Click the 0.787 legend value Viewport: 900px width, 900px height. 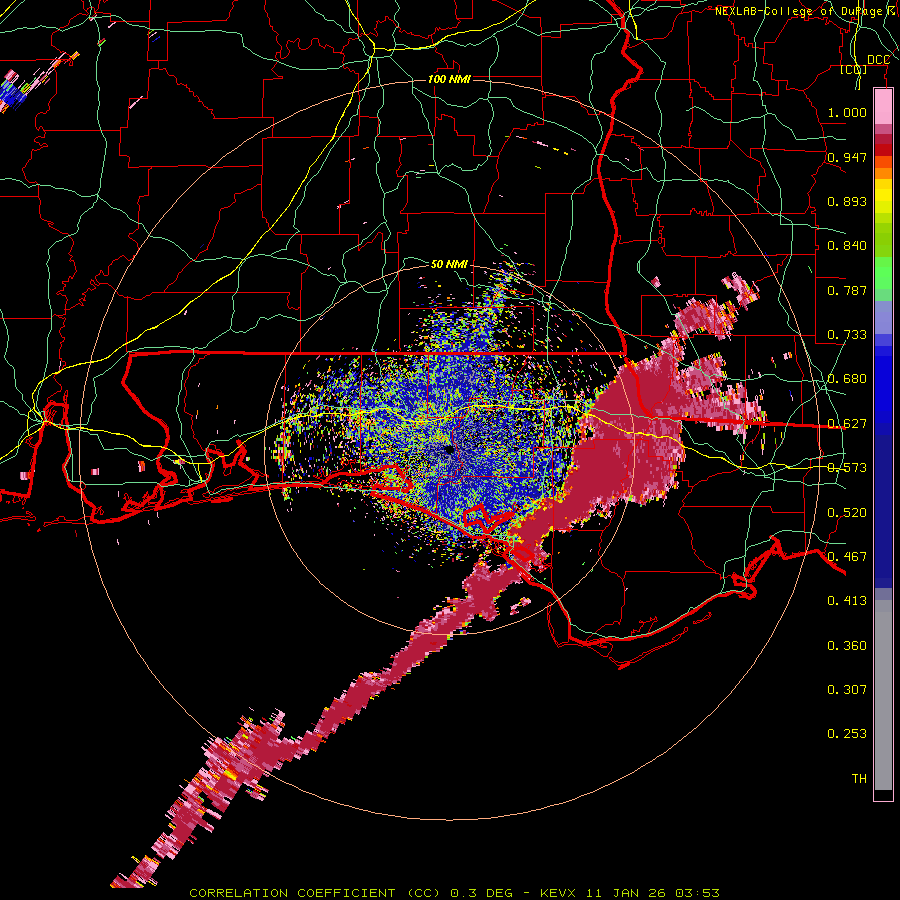(x=847, y=290)
